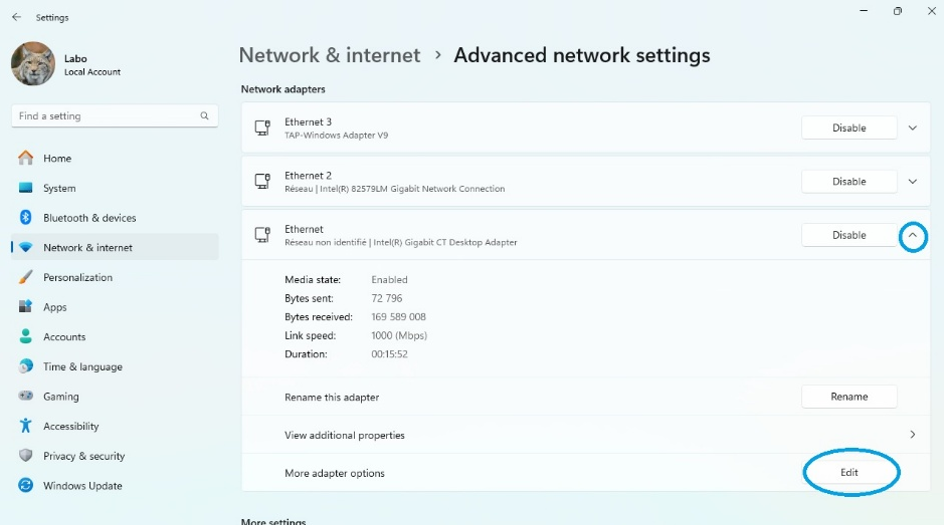Click the search magnifier icon

tap(205, 116)
